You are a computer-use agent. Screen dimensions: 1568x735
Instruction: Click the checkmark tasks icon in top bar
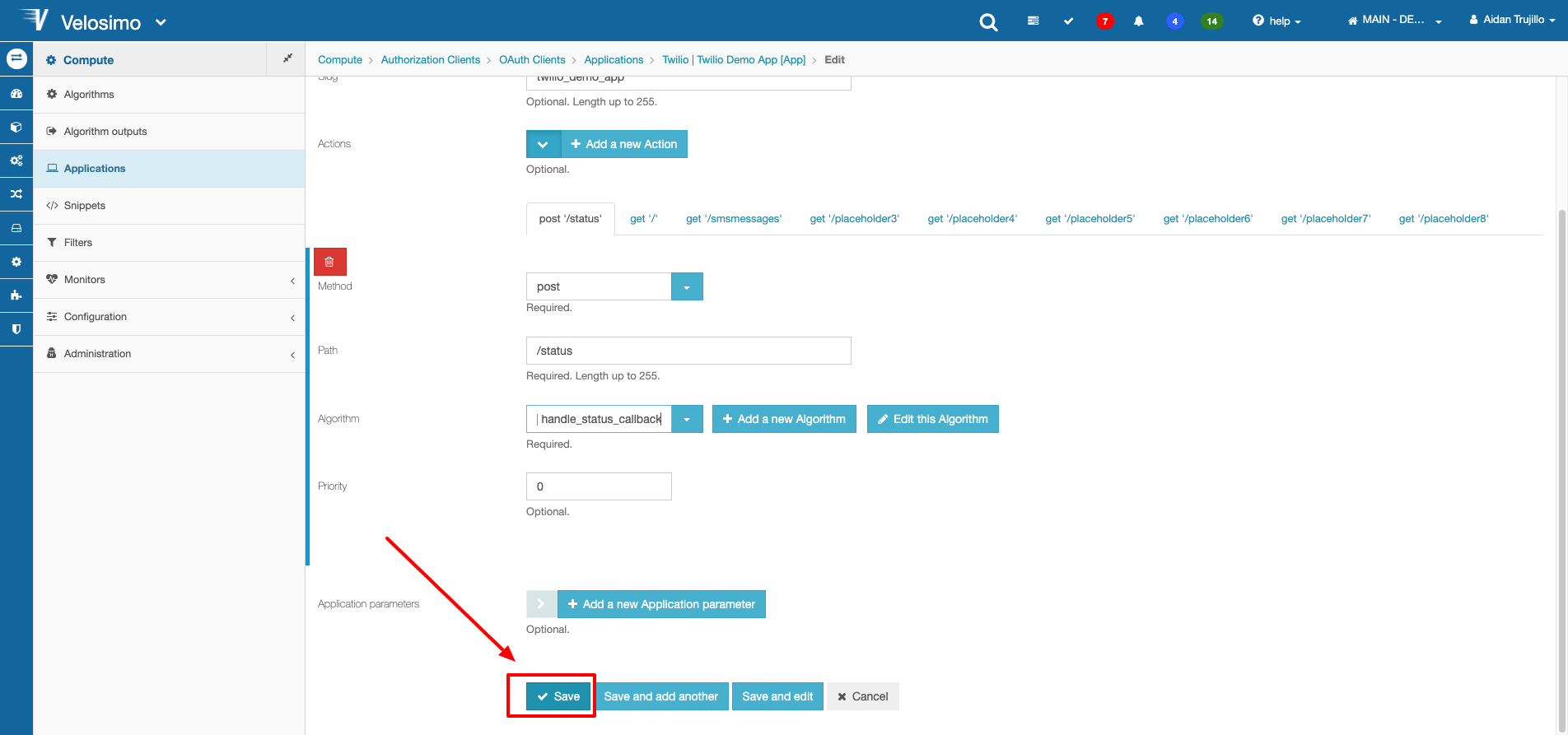pos(1068,21)
